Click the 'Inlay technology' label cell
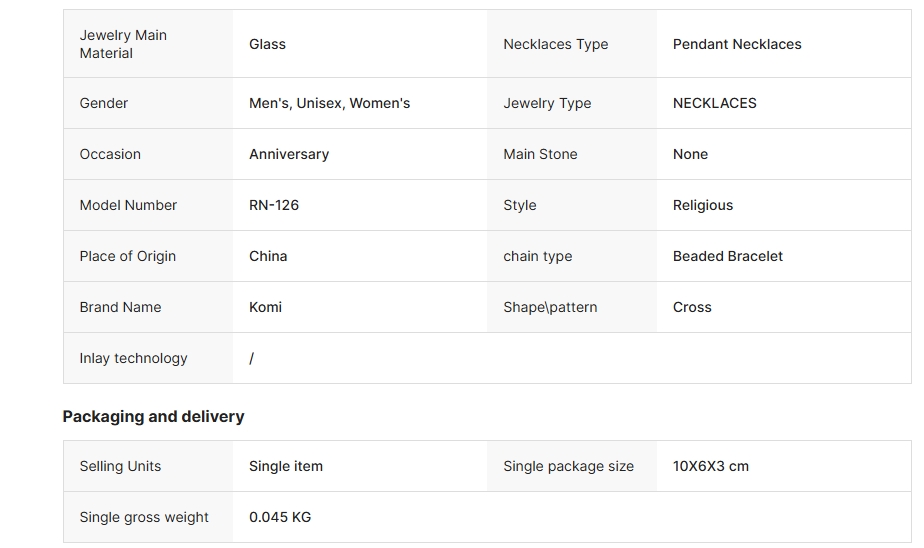This screenshot has width=924, height=548. 133,358
